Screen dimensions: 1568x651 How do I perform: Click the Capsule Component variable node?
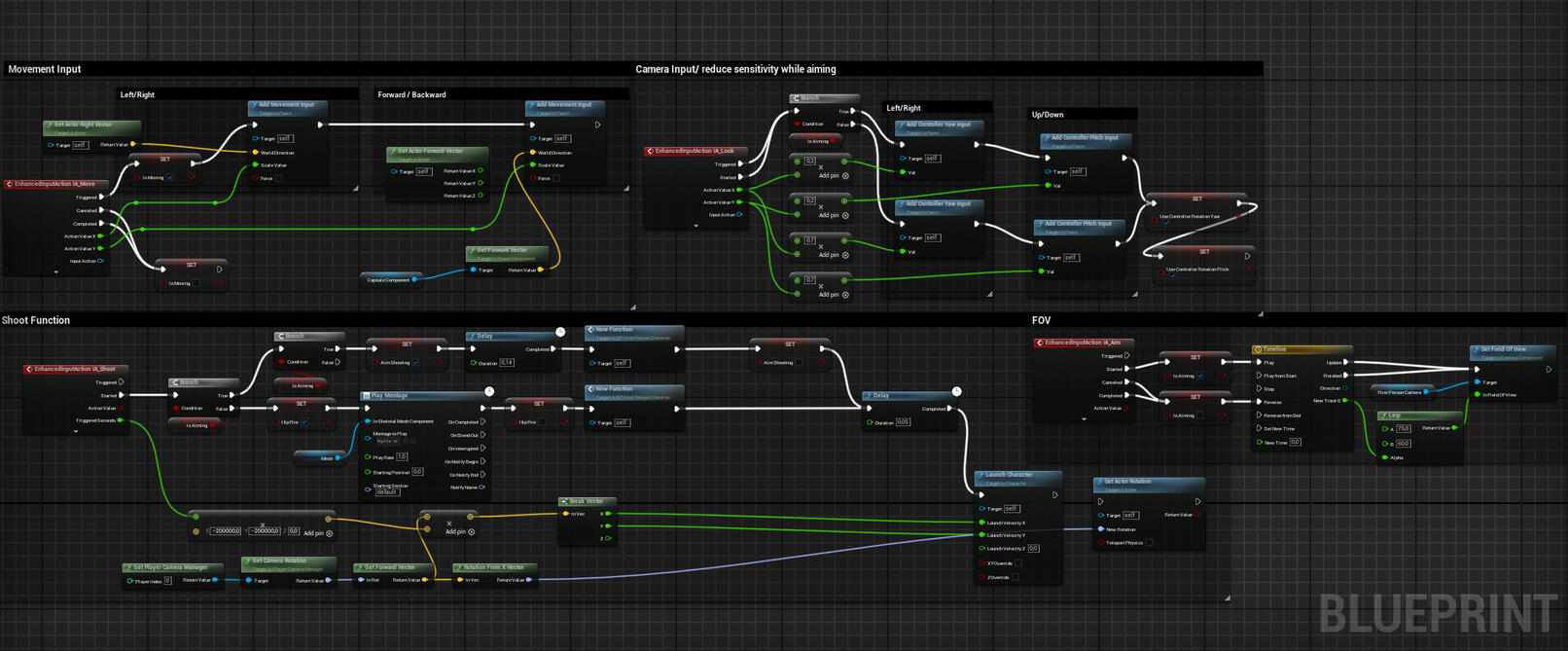(x=388, y=280)
